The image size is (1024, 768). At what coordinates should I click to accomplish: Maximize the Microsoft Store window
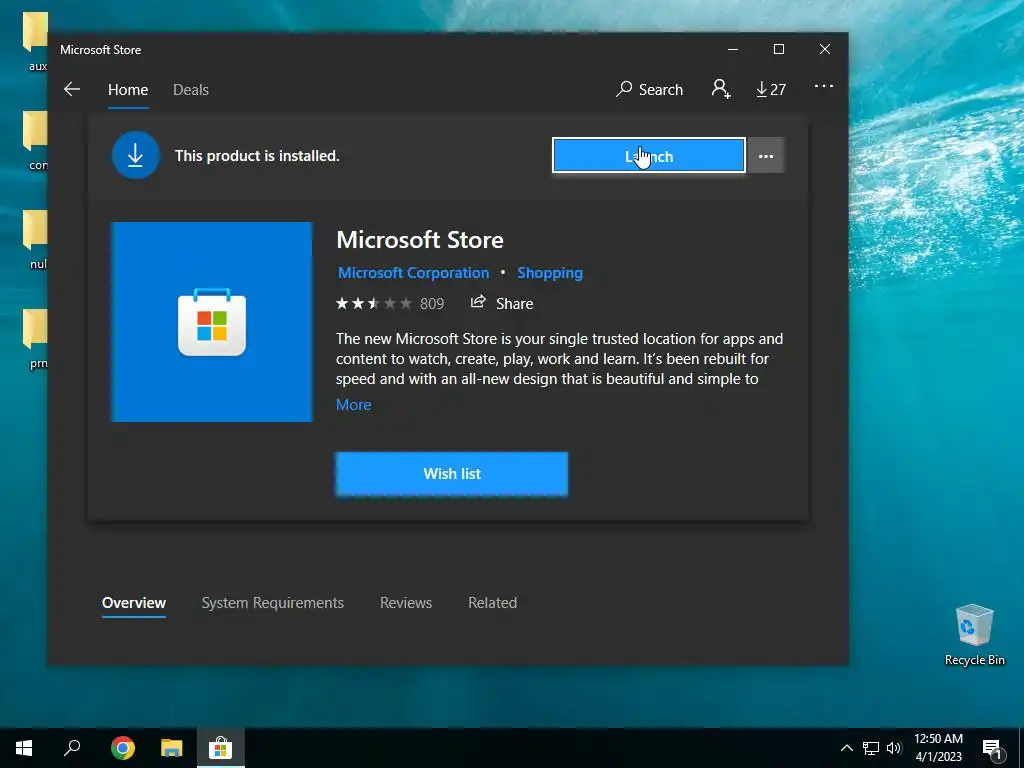point(778,50)
